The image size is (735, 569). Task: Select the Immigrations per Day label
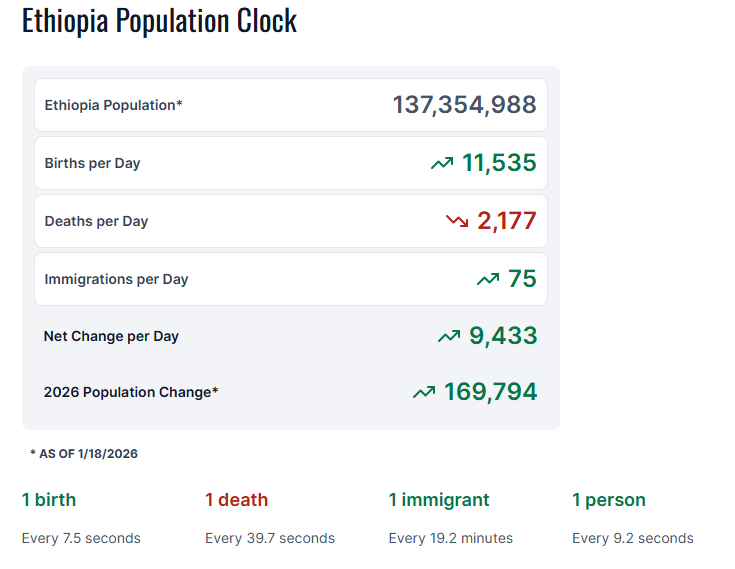point(116,279)
